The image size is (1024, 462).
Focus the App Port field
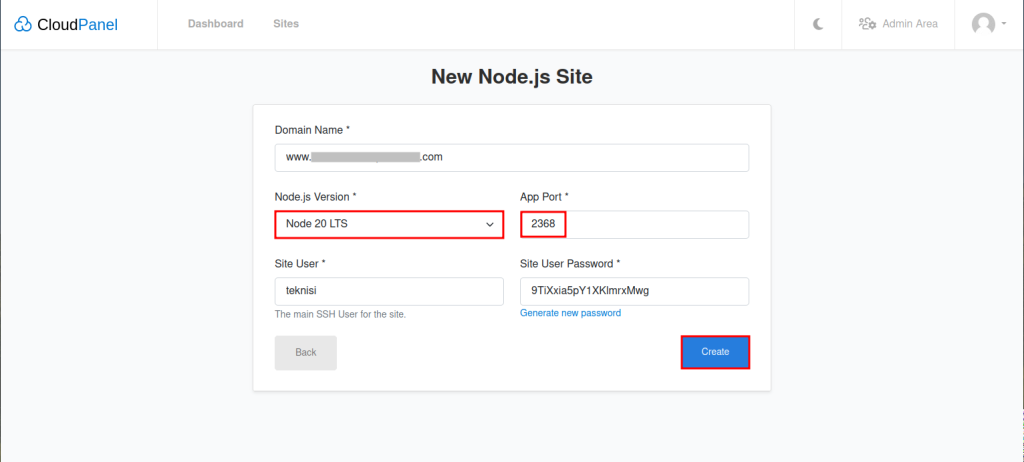pos(634,224)
